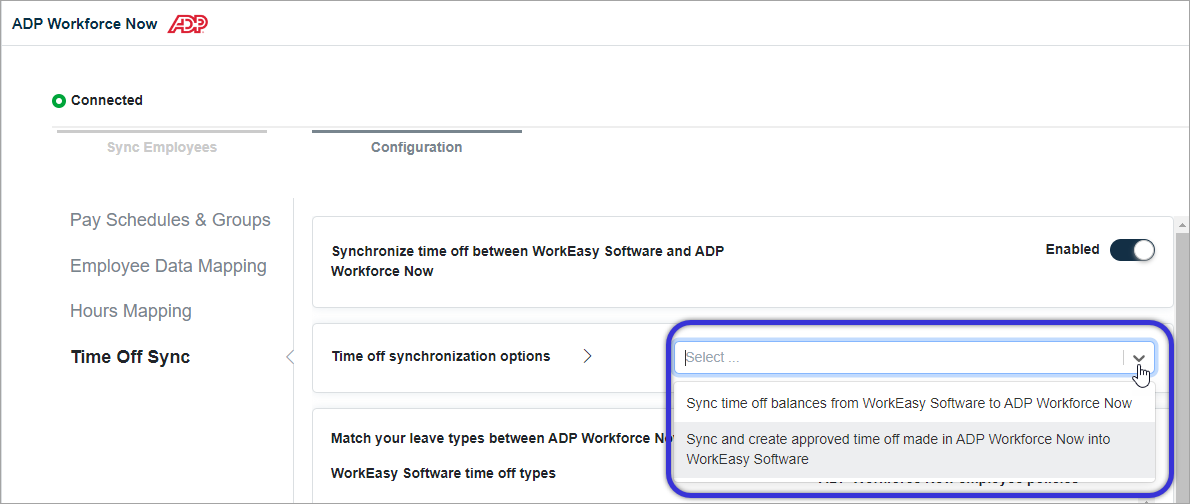Click the Enabled label text

[x=1072, y=249]
